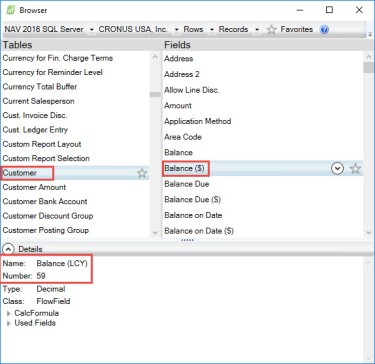This screenshot has width=375, height=364.
Task: Select Balance on Date ($) field
Action: coord(199,231)
